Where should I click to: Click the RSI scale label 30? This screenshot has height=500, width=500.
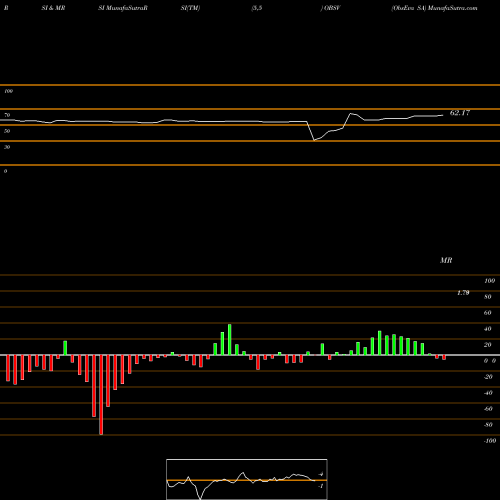click(7, 147)
